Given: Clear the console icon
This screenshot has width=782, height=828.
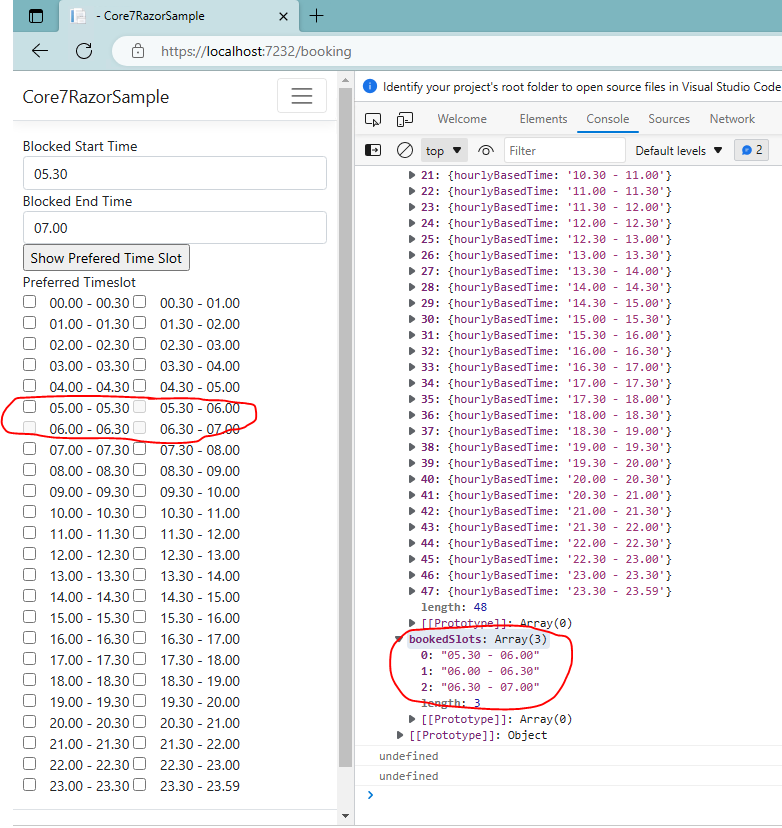Looking at the screenshot, I should pyautogui.click(x=404, y=150).
